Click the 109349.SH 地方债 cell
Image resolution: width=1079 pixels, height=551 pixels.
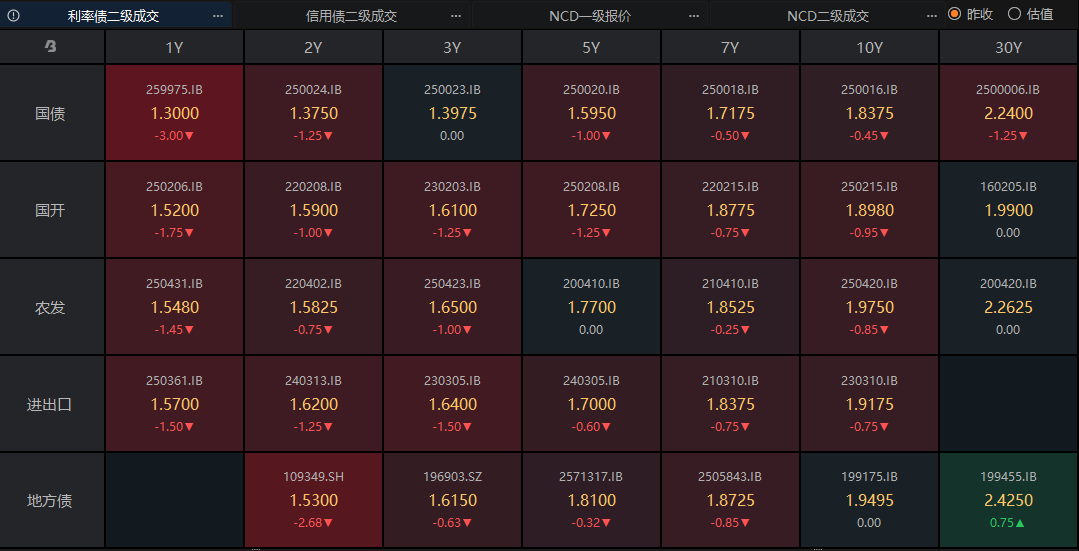[x=313, y=500]
